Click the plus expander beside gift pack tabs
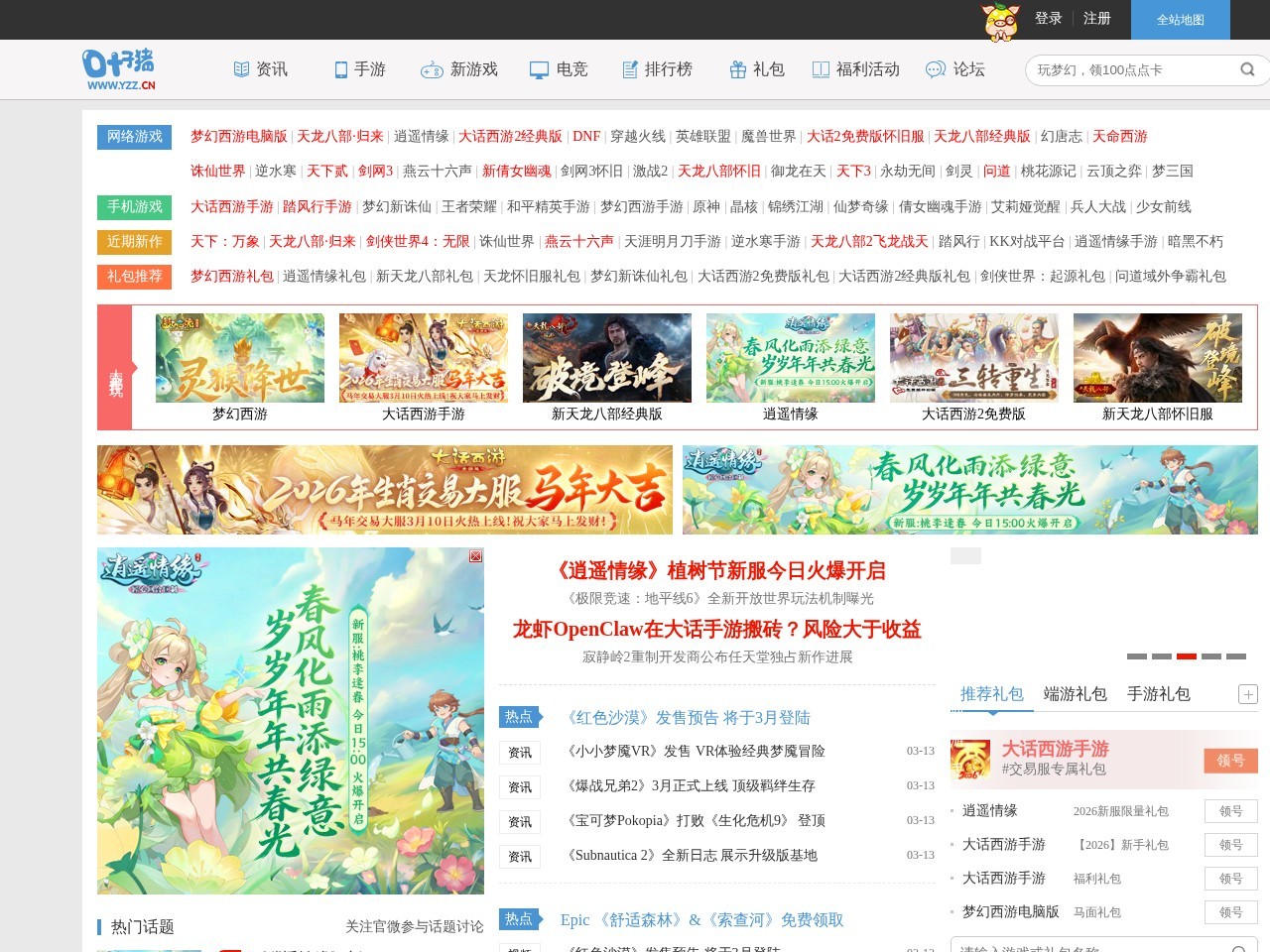The height and width of the screenshot is (952, 1270). (x=1248, y=694)
